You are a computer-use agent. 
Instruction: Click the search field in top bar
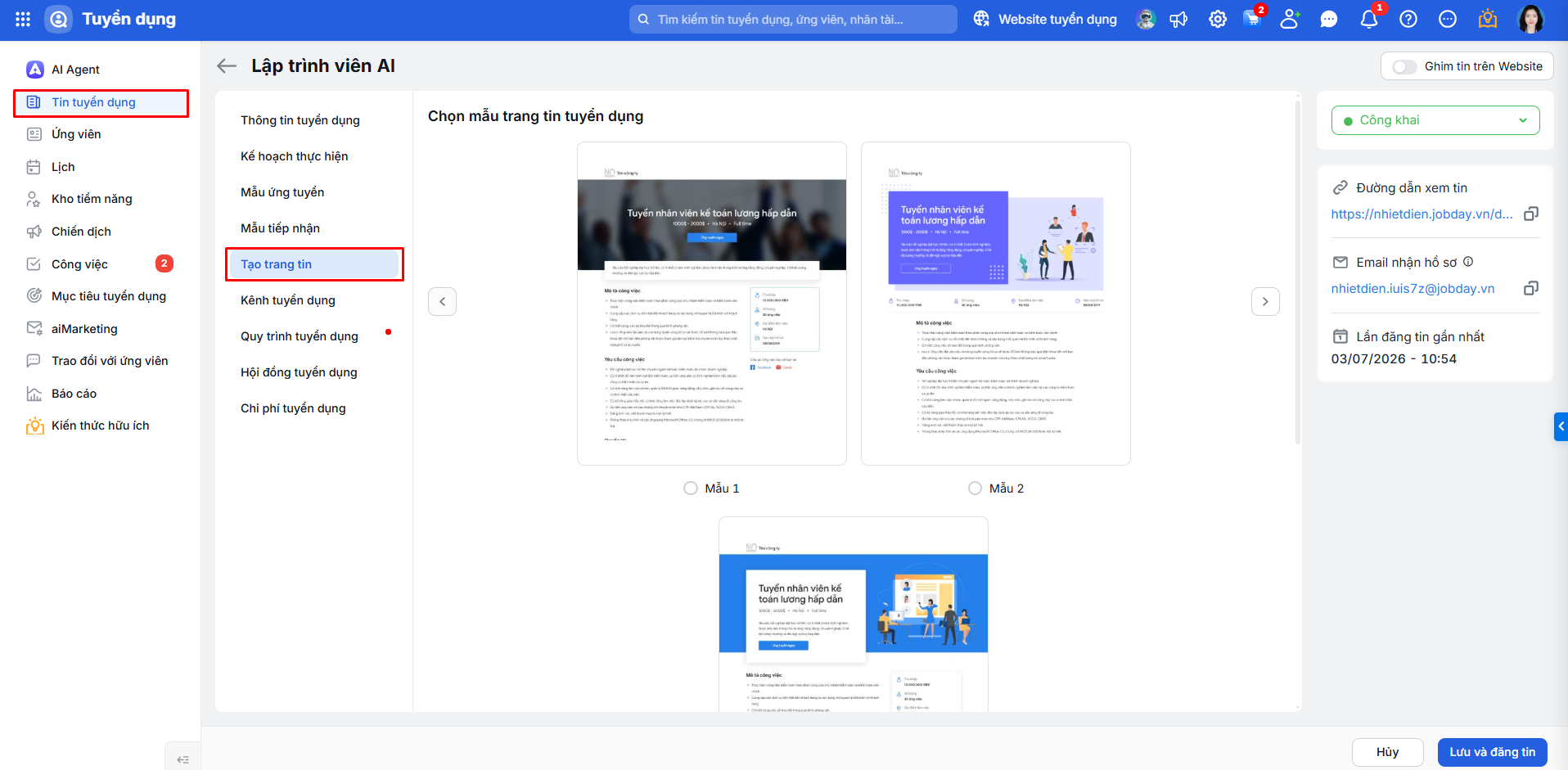point(793,19)
